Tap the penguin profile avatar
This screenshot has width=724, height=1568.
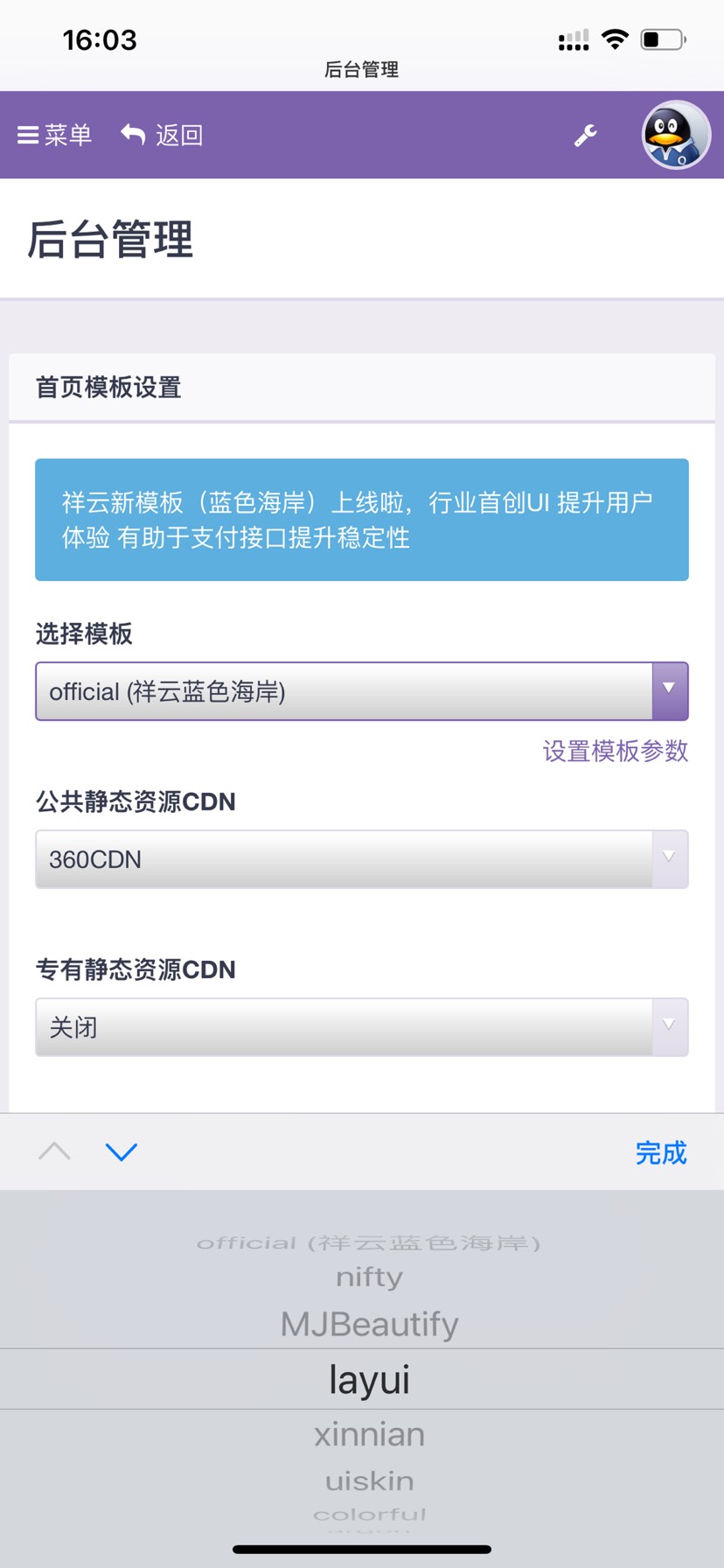click(x=676, y=135)
